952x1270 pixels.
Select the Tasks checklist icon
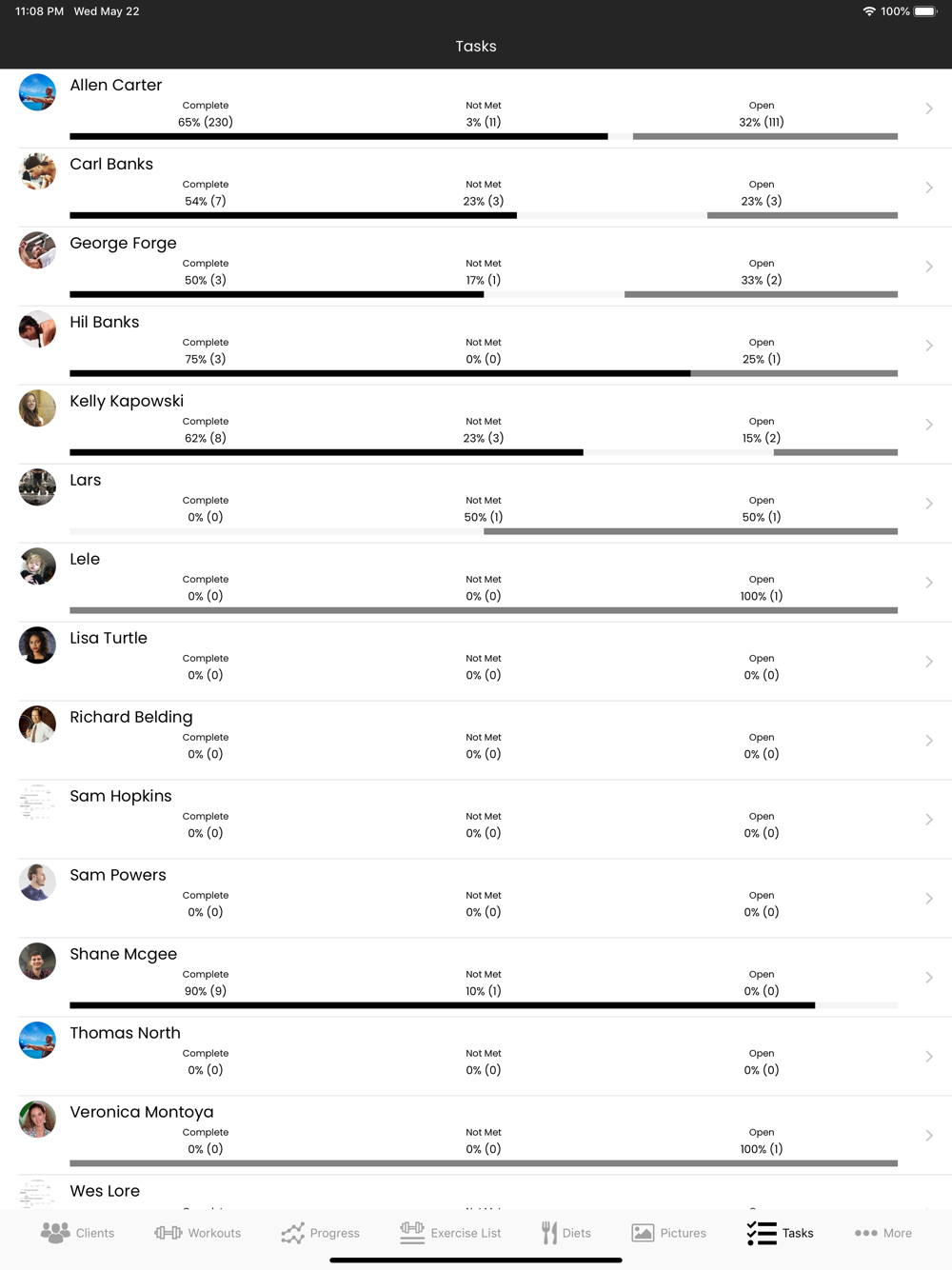pos(762,1233)
